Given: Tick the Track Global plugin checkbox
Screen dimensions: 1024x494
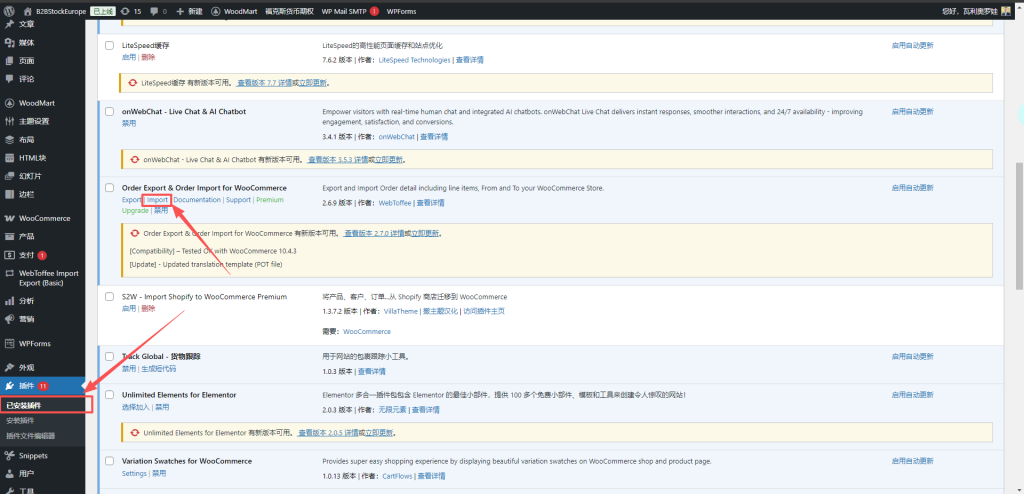Looking at the screenshot, I should coord(110,357).
